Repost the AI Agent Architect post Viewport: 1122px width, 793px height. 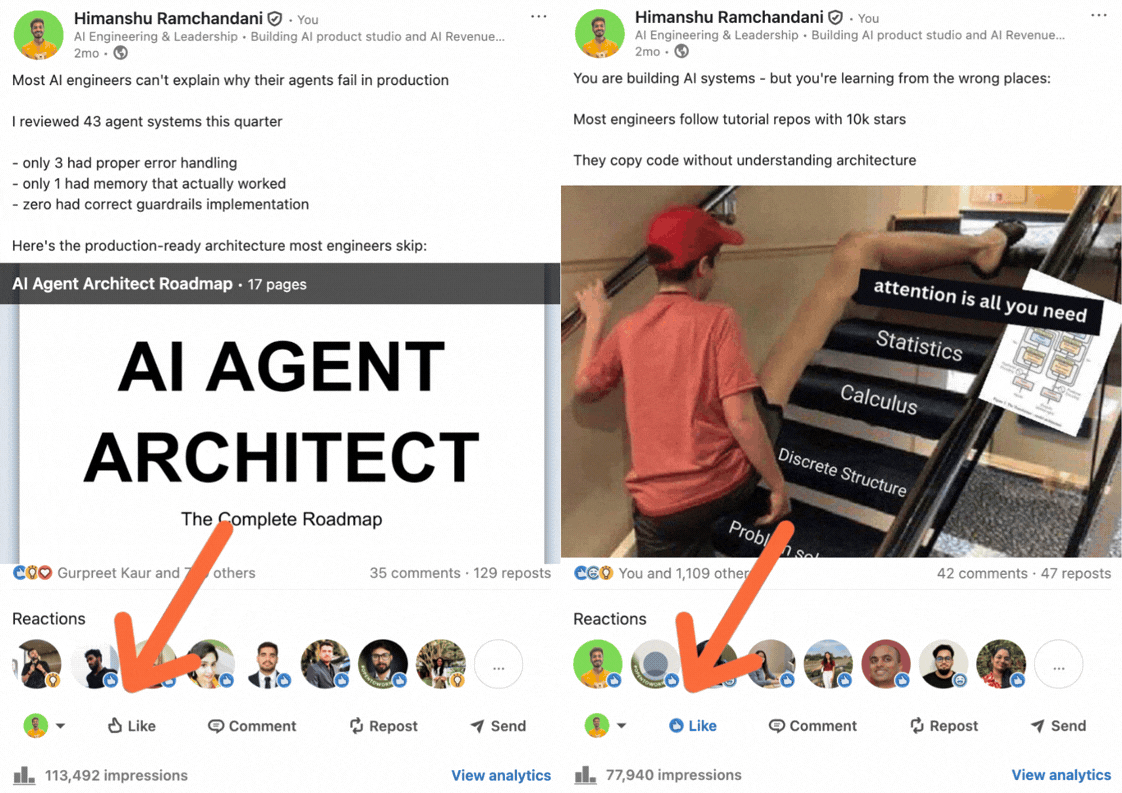click(384, 726)
